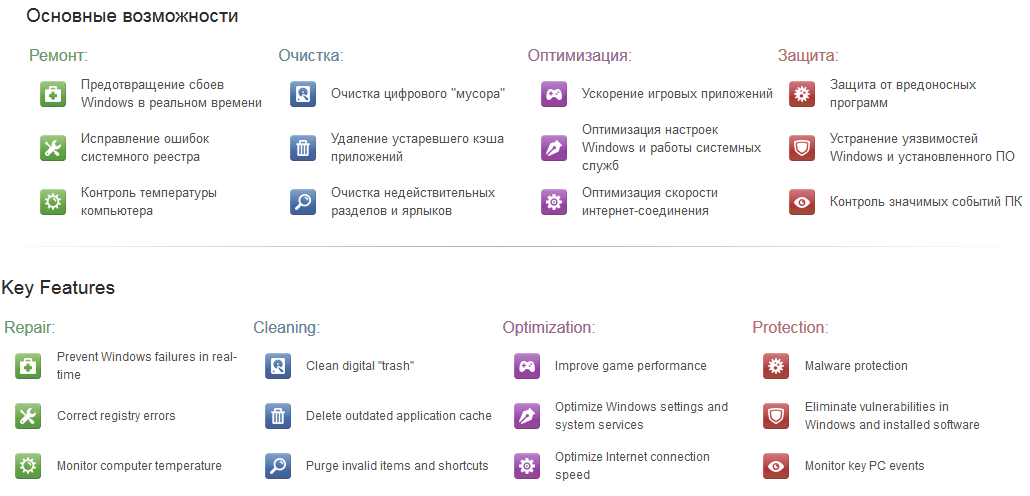Click the purple gamepad icon next to Ускорение игровых приложений
Image resolution: width=1030 pixels, height=496 pixels.
[554, 94]
